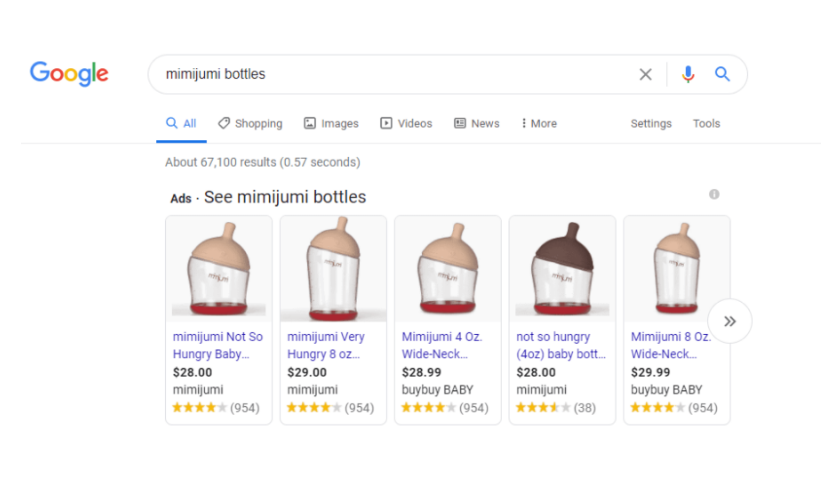Clear the search box with X
The height and width of the screenshot is (501, 840).
pos(646,74)
